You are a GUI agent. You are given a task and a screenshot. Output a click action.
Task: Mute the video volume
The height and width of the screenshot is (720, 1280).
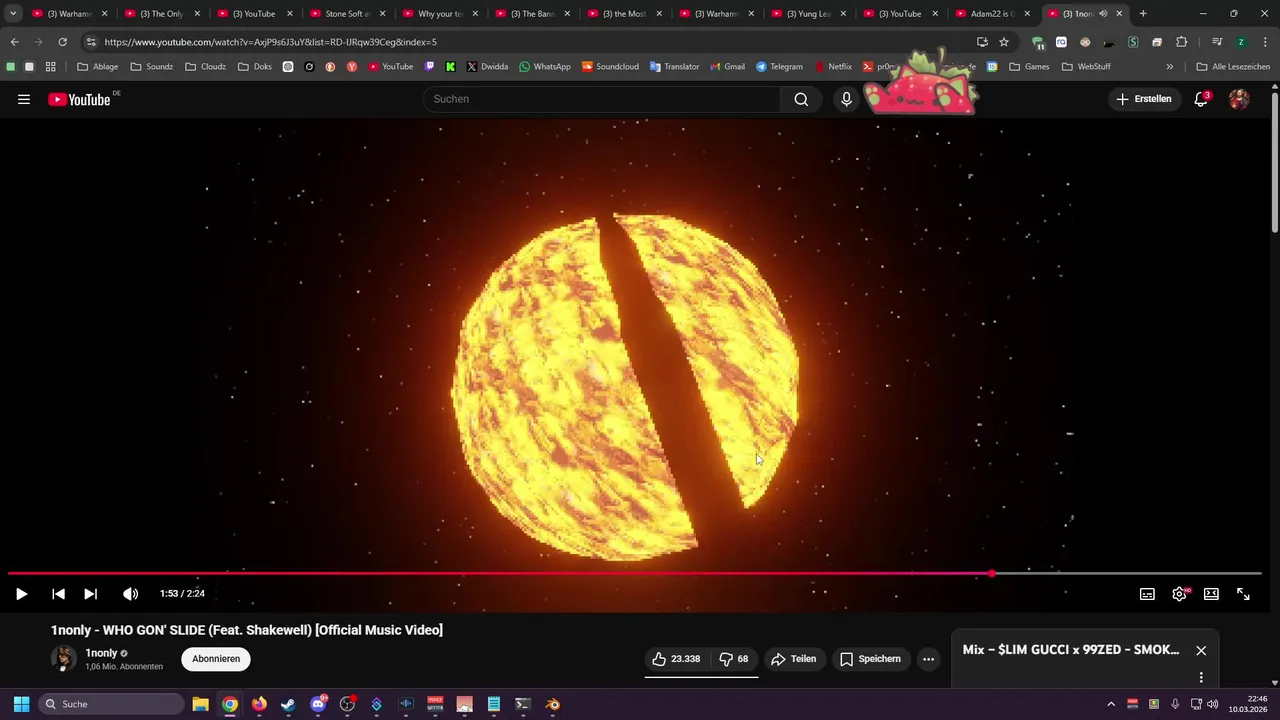(x=130, y=594)
